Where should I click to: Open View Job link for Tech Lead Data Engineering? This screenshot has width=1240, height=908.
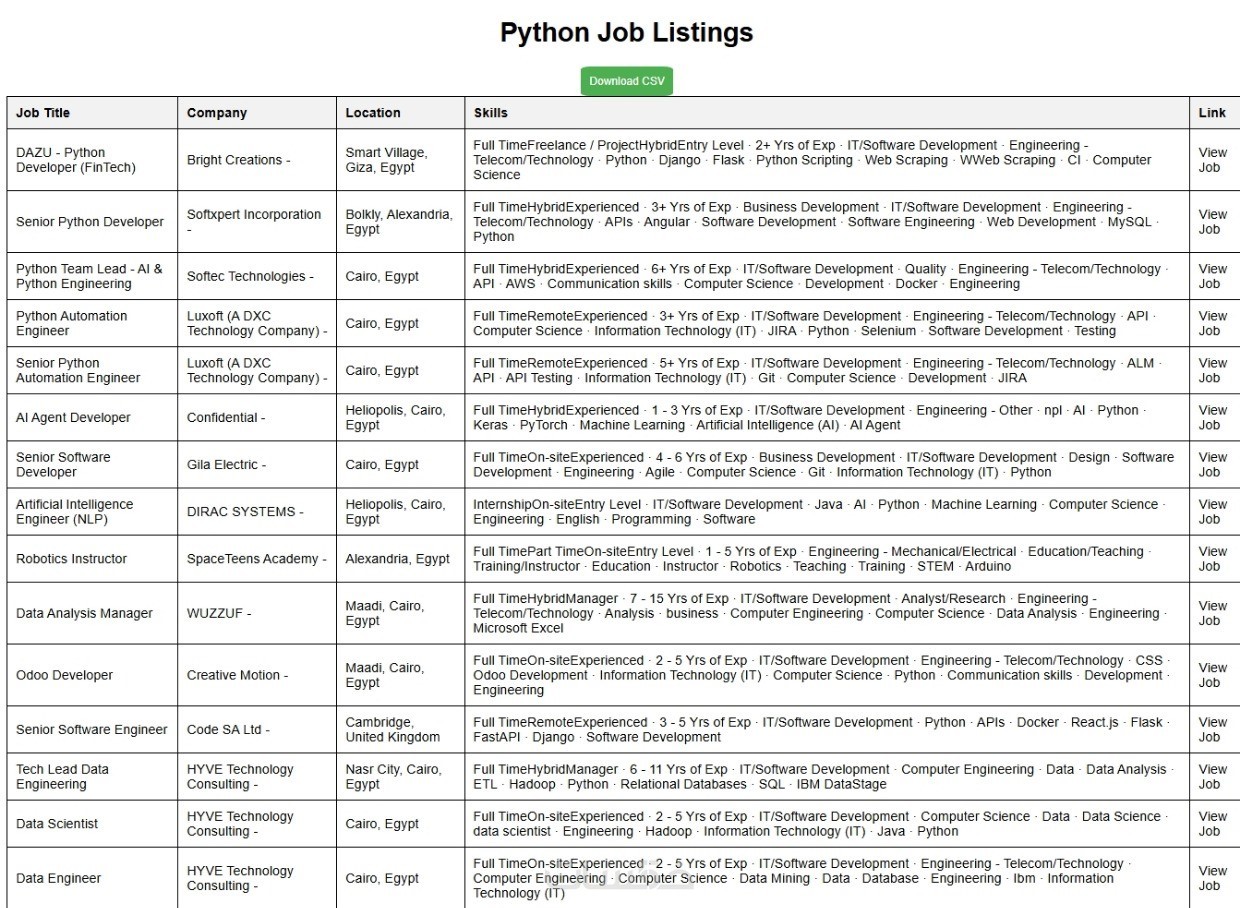point(1212,776)
